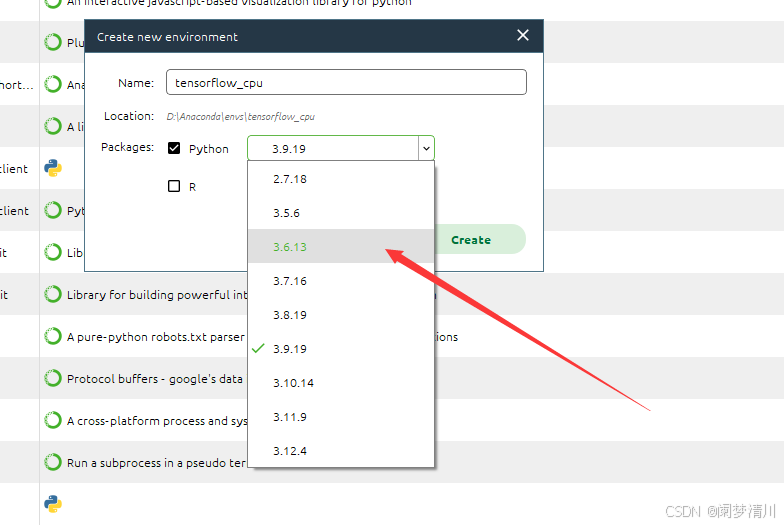The width and height of the screenshot is (784, 525).
Task: Click status icon for the 'A li' row
Action: click(52, 126)
